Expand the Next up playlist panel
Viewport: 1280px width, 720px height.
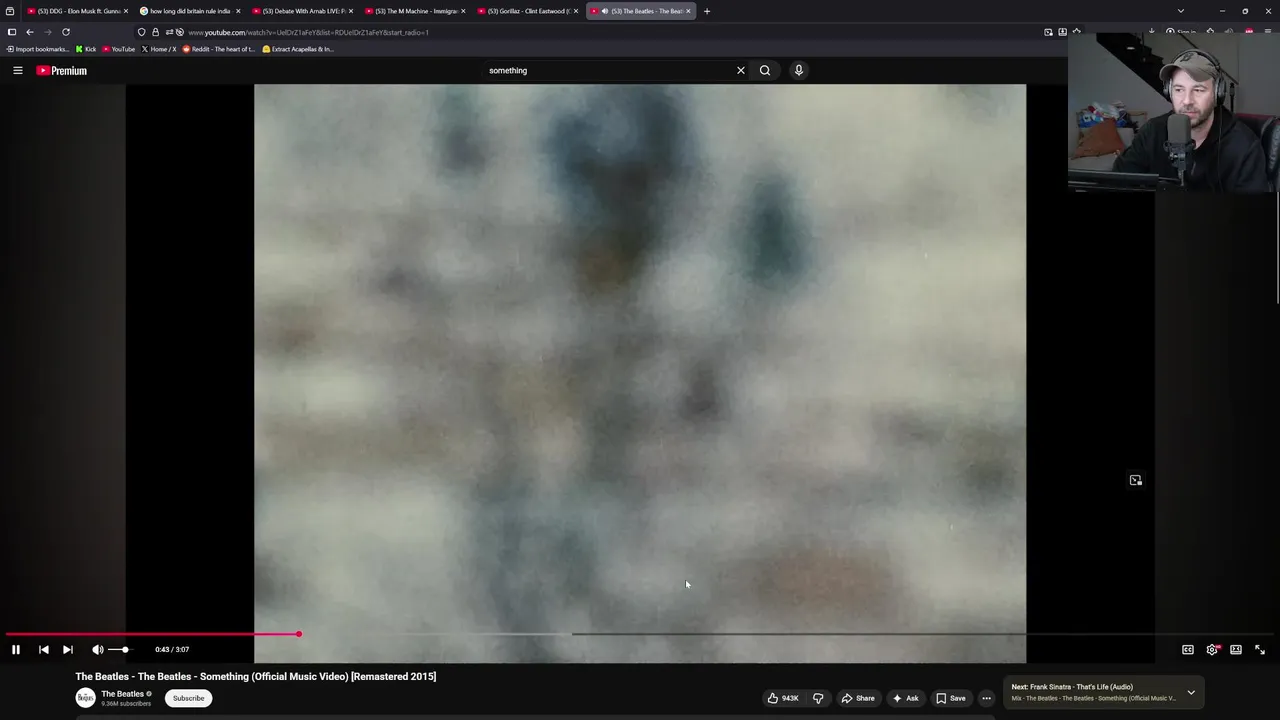[x=1191, y=692]
